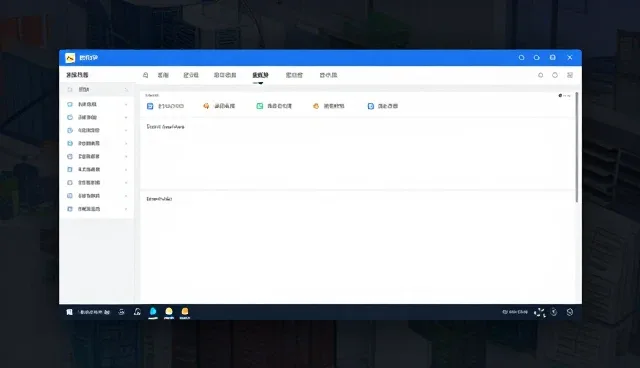
Task: Click the headset-shaped icon on the taskbar
Action: point(137,312)
